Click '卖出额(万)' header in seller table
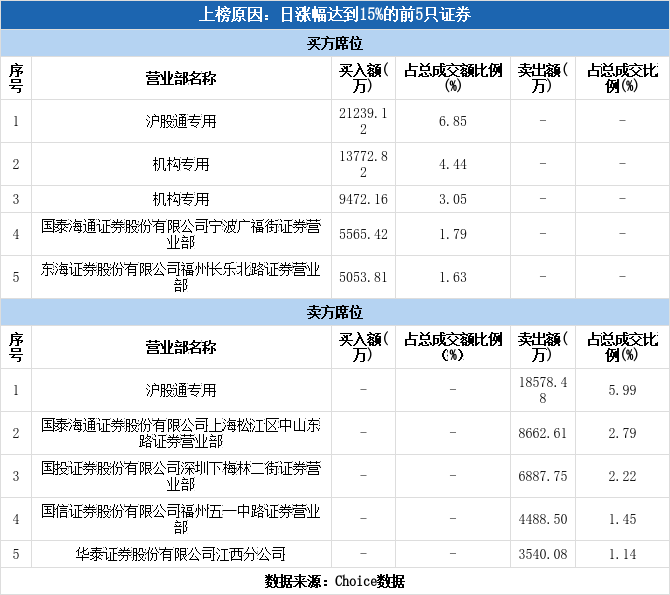 click(543, 347)
